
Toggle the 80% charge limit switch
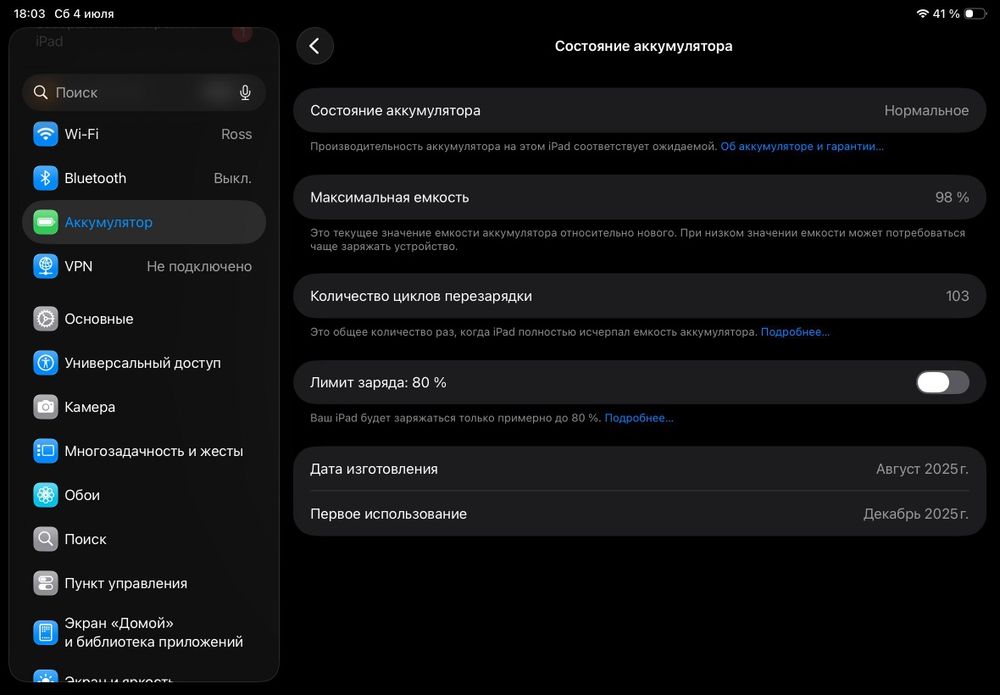[x=943, y=383]
